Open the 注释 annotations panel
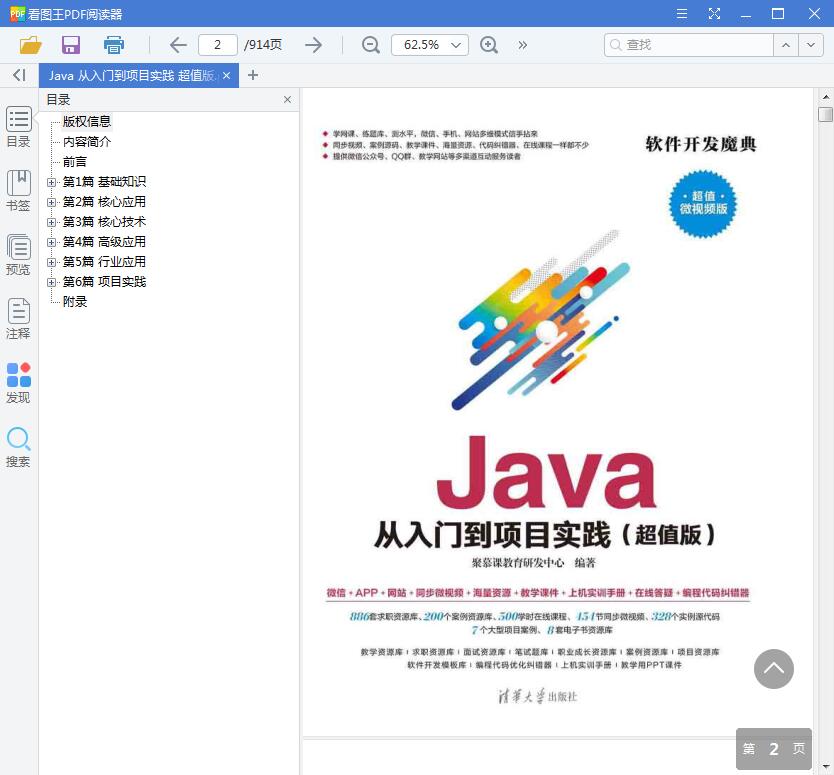Viewport: 834px width, 775px height. 19,319
